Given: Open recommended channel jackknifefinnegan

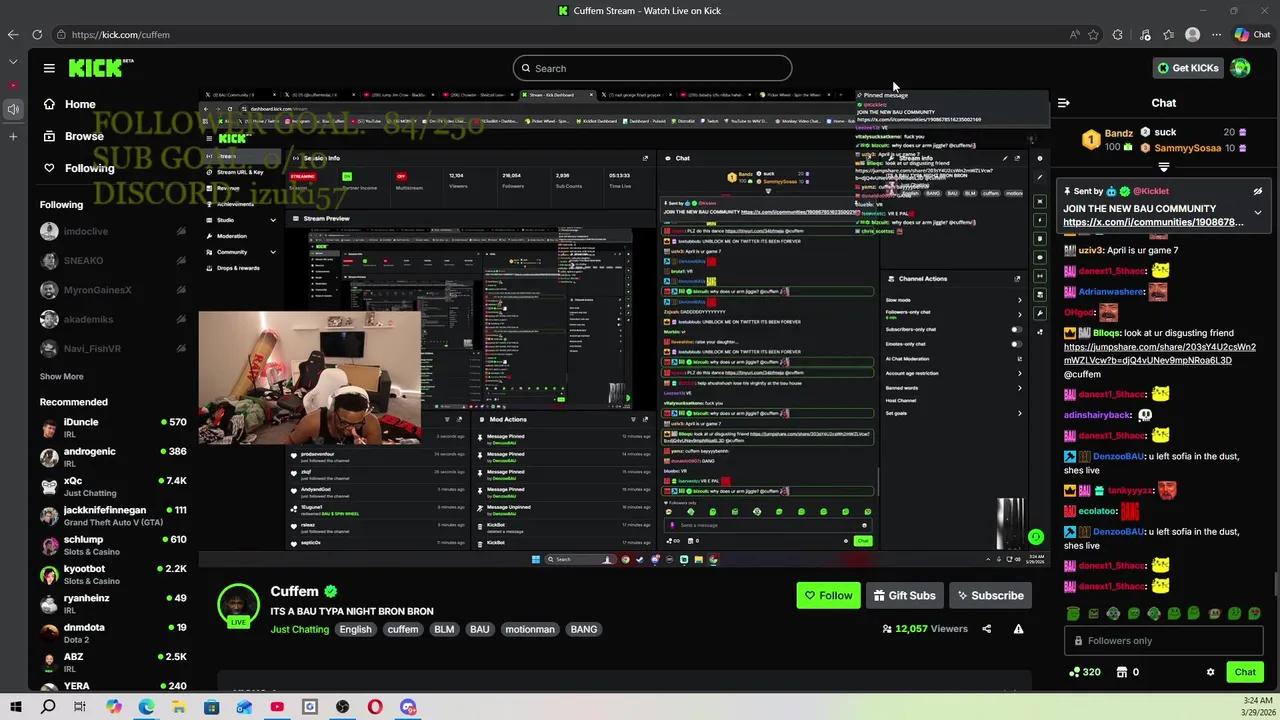Looking at the screenshot, I should pos(113,516).
